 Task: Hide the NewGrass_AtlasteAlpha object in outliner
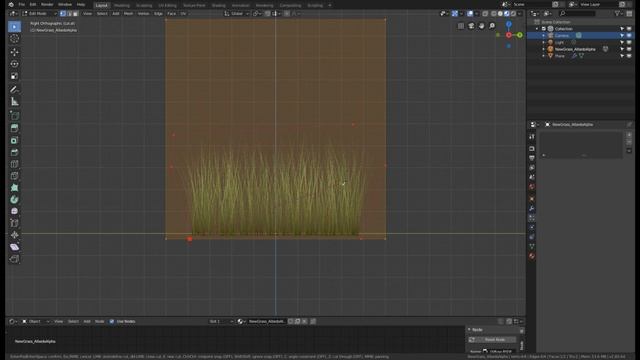click(629, 49)
